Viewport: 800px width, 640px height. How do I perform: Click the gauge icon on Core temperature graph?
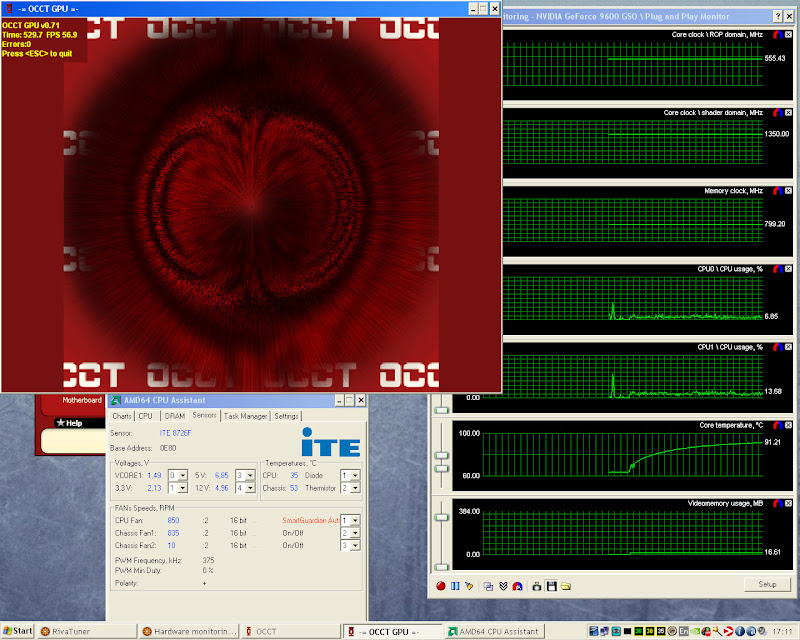[778, 425]
